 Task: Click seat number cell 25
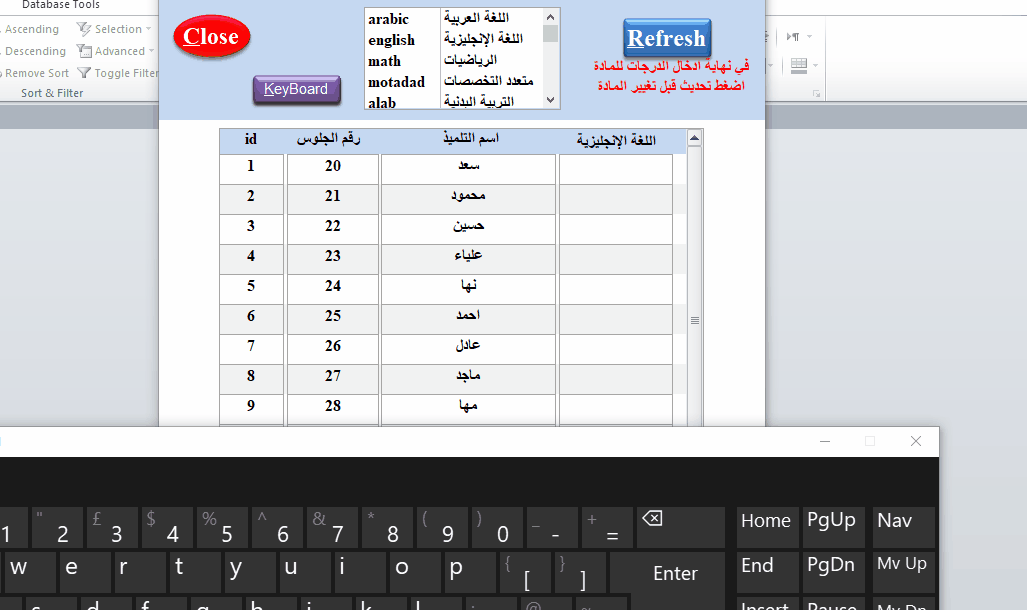pos(333,319)
